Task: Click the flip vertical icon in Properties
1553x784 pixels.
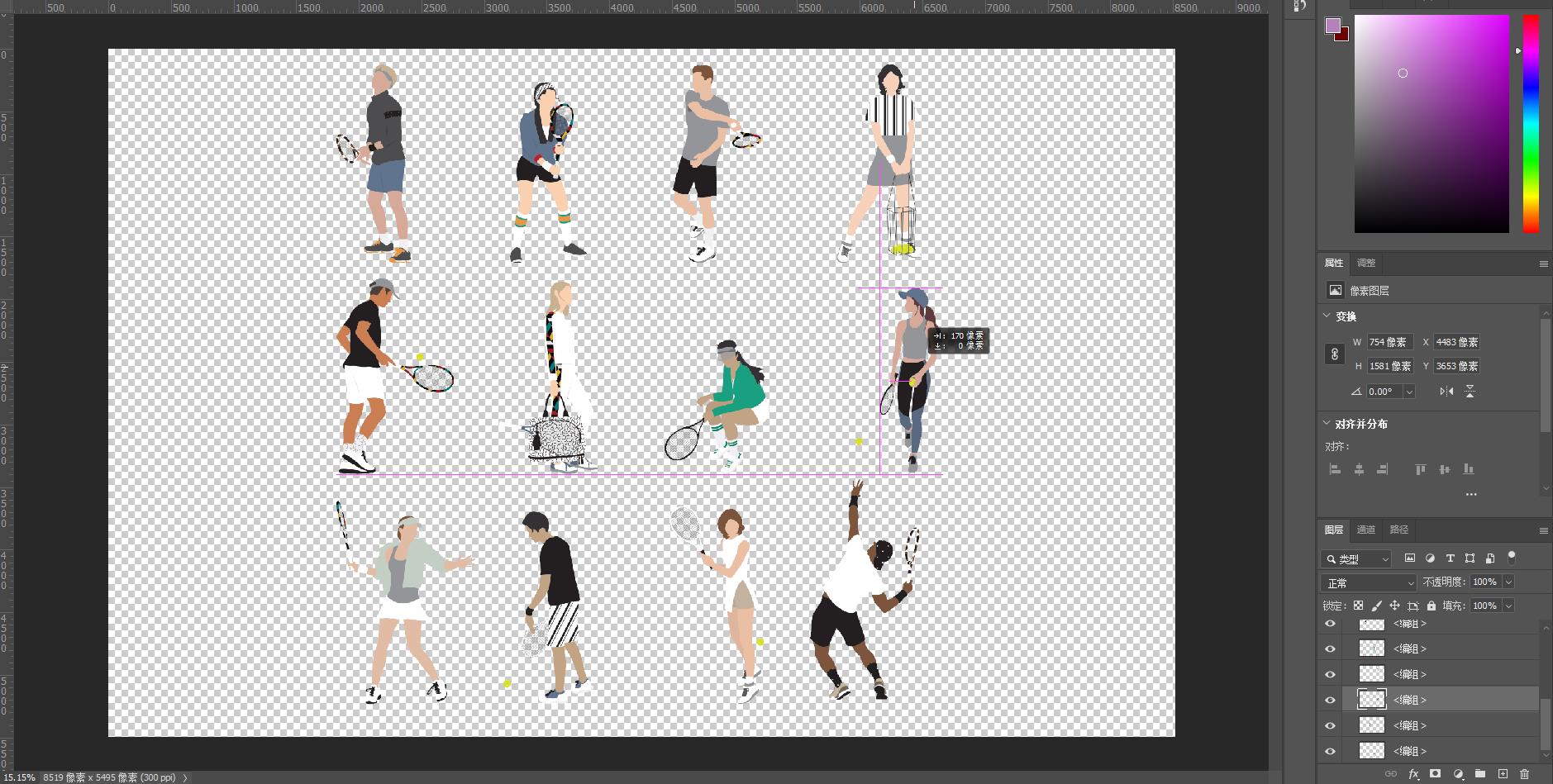Action: tap(1470, 392)
